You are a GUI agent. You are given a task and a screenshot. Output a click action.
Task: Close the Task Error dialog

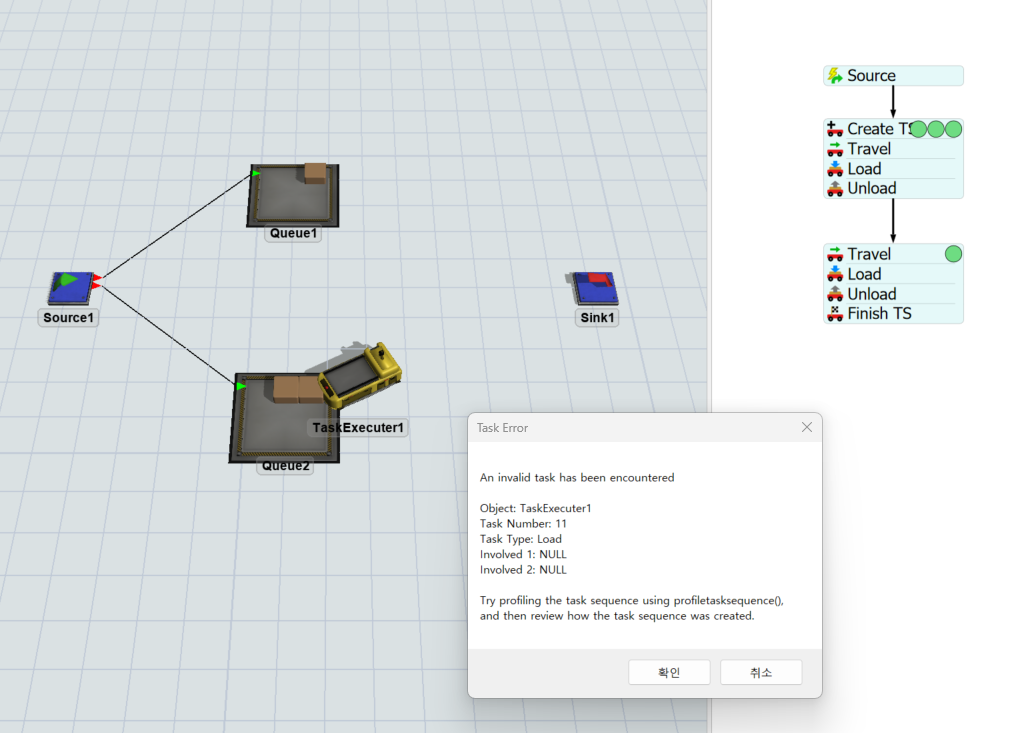click(x=807, y=428)
